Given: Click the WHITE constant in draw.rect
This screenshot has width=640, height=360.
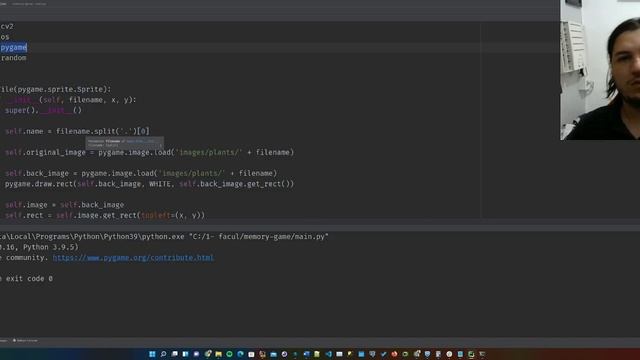Looking at the screenshot, I should [160, 184].
